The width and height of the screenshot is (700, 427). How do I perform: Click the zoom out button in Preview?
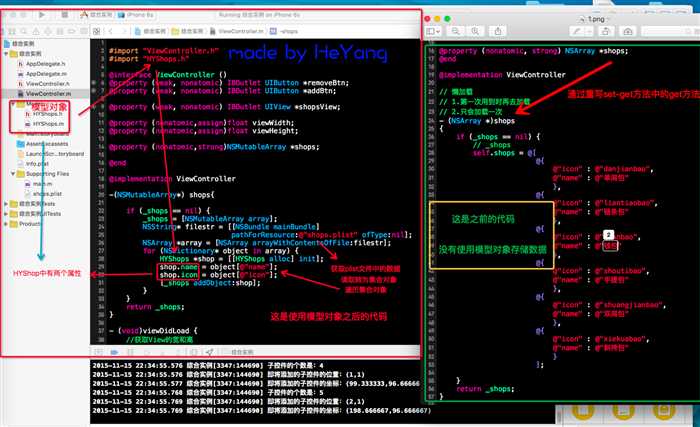pos(455,31)
